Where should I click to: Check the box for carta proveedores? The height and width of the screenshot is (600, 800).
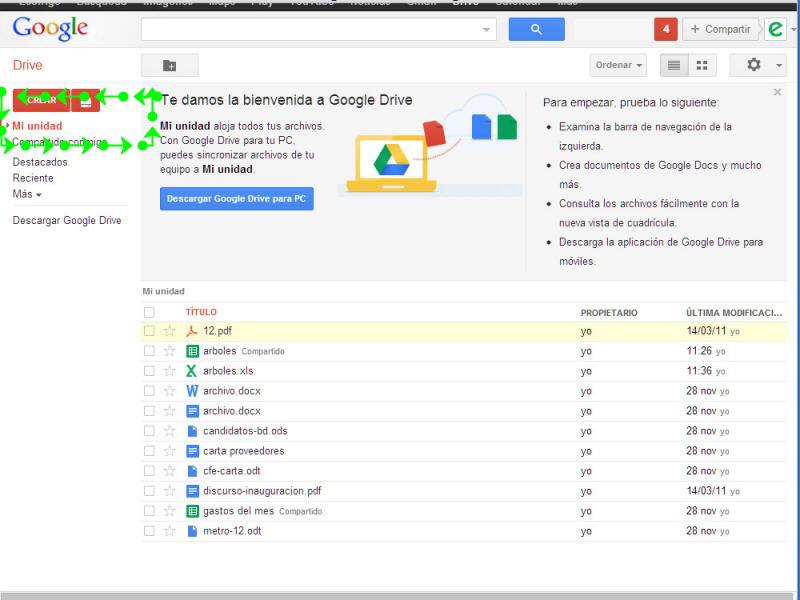149,451
